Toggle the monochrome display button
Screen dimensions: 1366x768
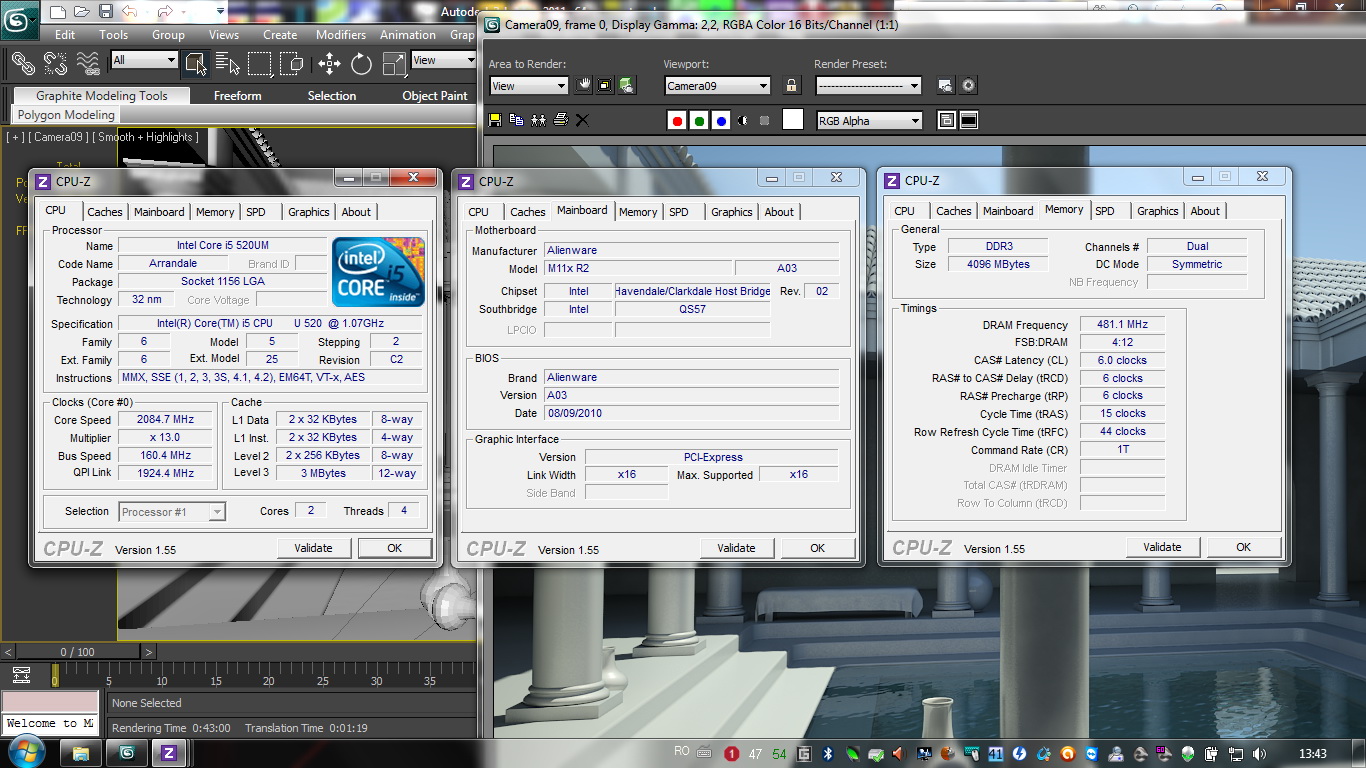(765, 121)
